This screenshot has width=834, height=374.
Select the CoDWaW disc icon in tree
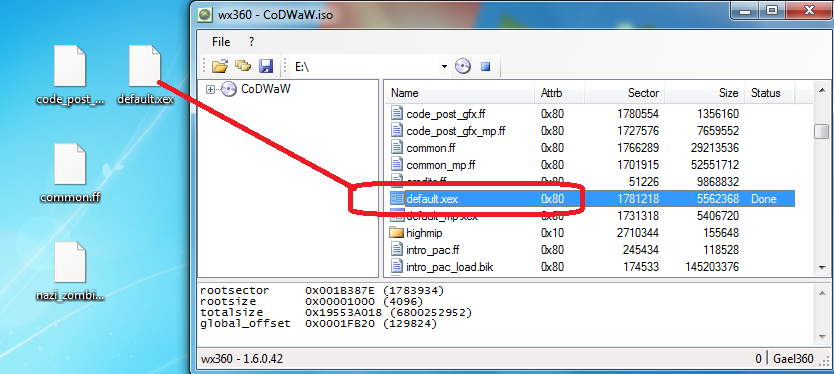point(229,89)
